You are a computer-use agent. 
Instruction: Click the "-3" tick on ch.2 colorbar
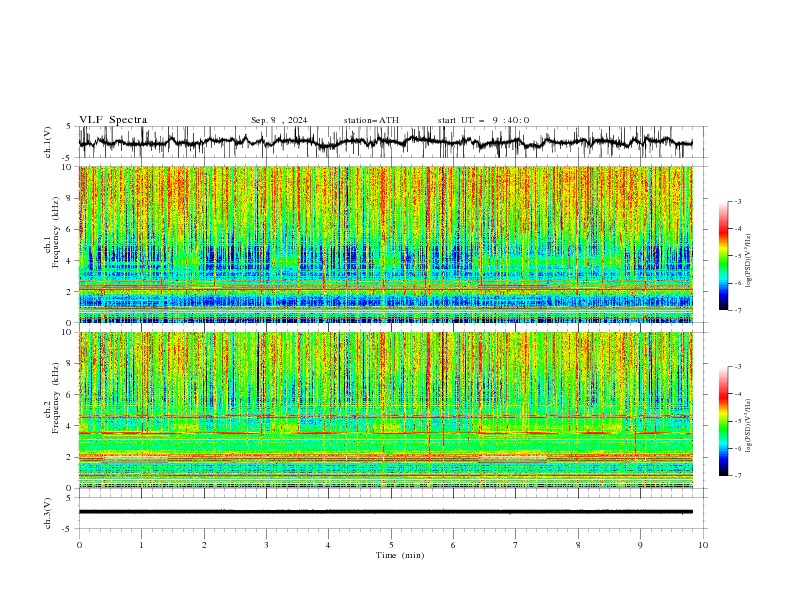(737, 367)
